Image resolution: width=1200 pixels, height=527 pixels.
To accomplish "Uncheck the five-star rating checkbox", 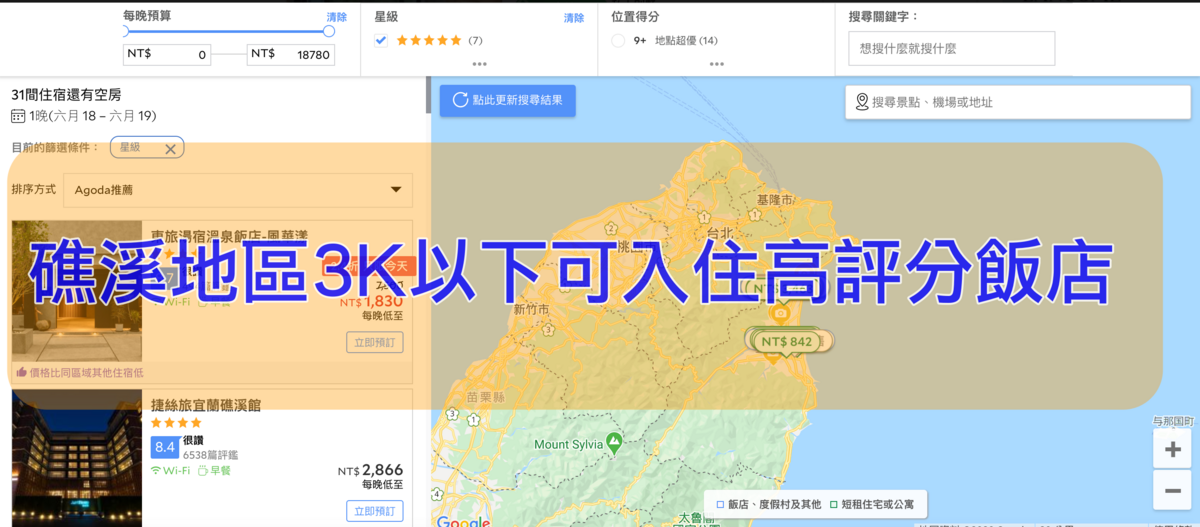I will (381, 40).
